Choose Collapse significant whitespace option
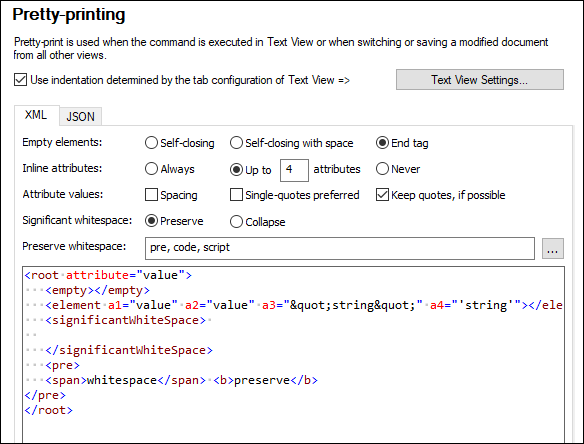The image size is (584, 444). (x=237, y=222)
